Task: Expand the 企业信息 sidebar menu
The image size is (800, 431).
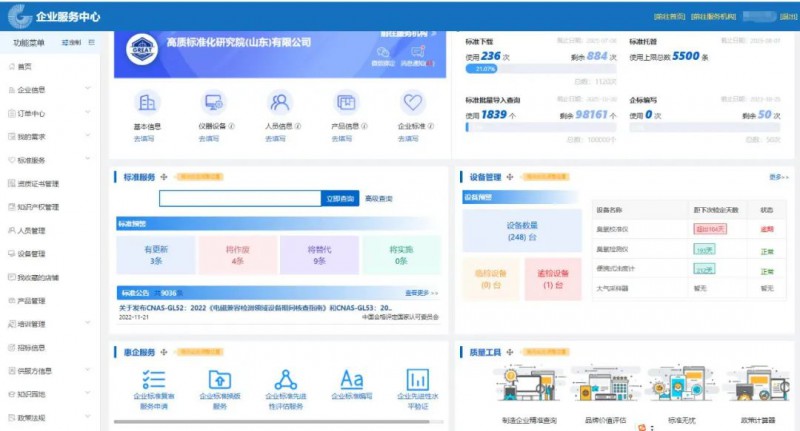Action: [x=50, y=90]
